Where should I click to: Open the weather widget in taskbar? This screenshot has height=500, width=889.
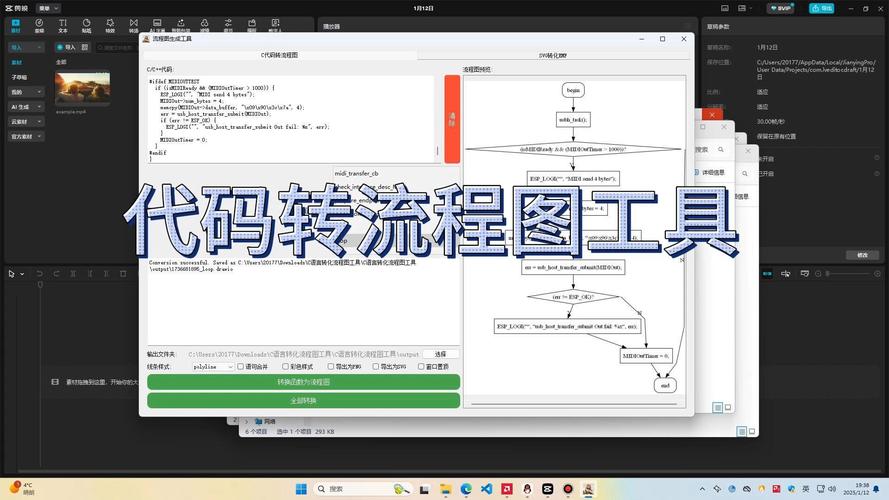coord(21,489)
